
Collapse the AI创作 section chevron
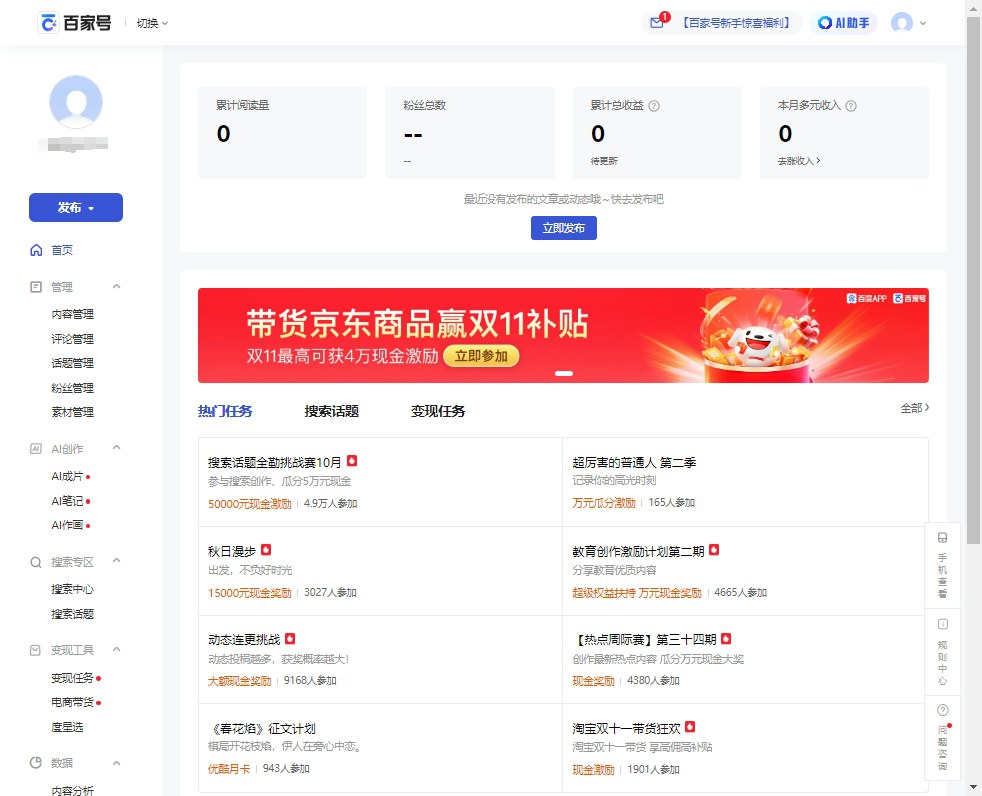coord(116,448)
